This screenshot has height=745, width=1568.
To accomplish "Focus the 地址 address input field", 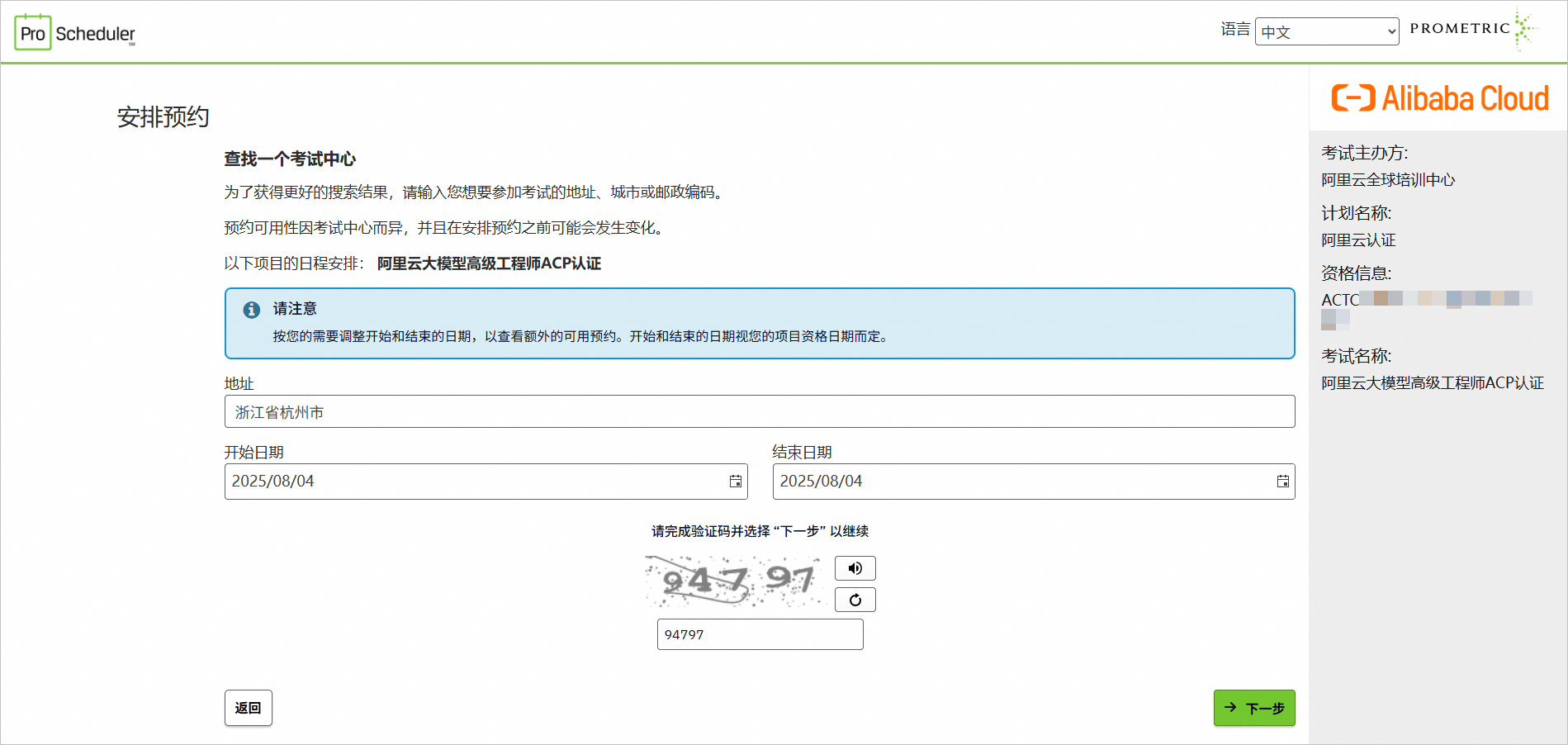I will point(760,411).
